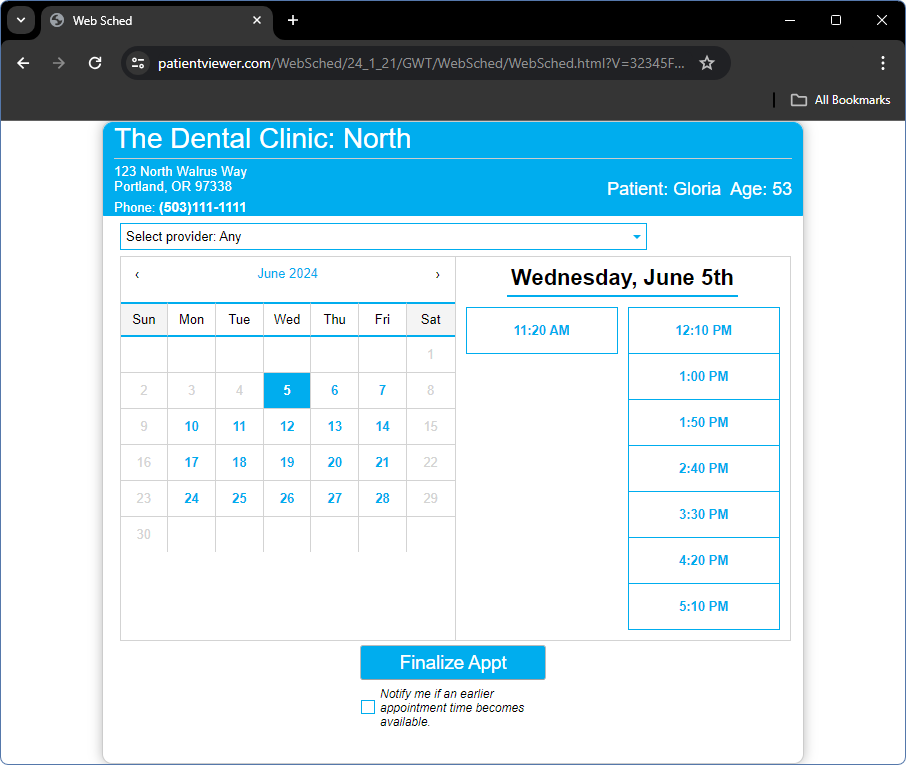Screen dimensions: 906x765
Task: Switch to the Web Sched tab
Action: coord(150,20)
